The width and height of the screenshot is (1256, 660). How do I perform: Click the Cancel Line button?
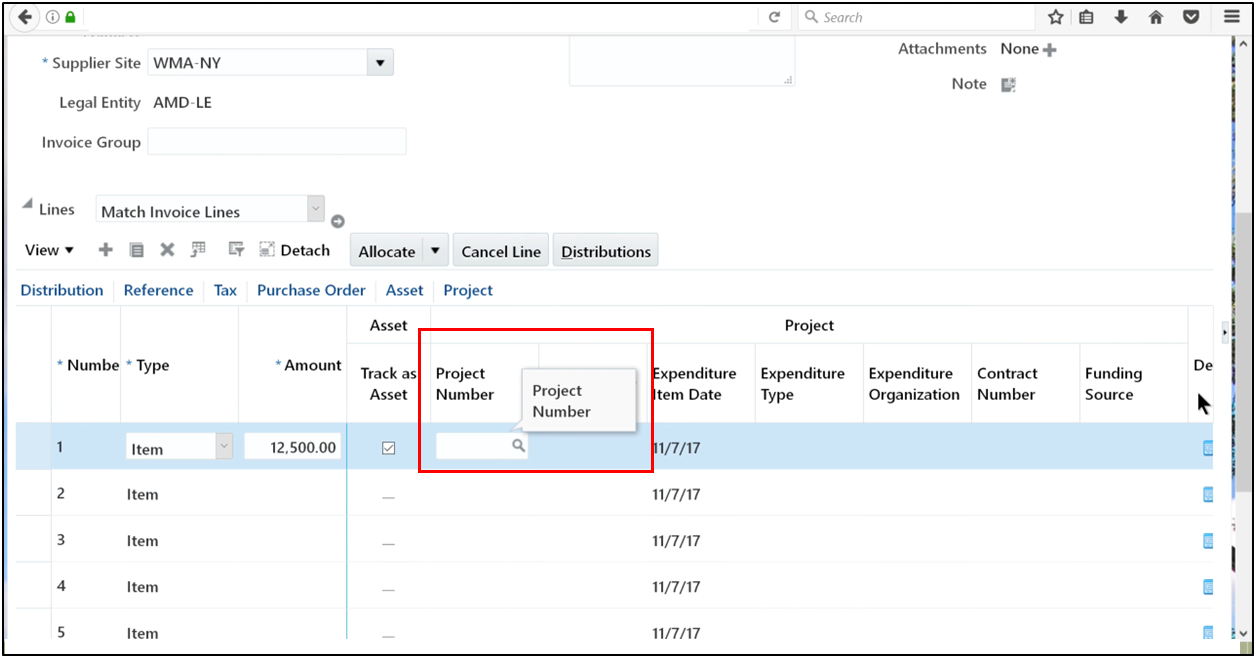pos(500,251)
